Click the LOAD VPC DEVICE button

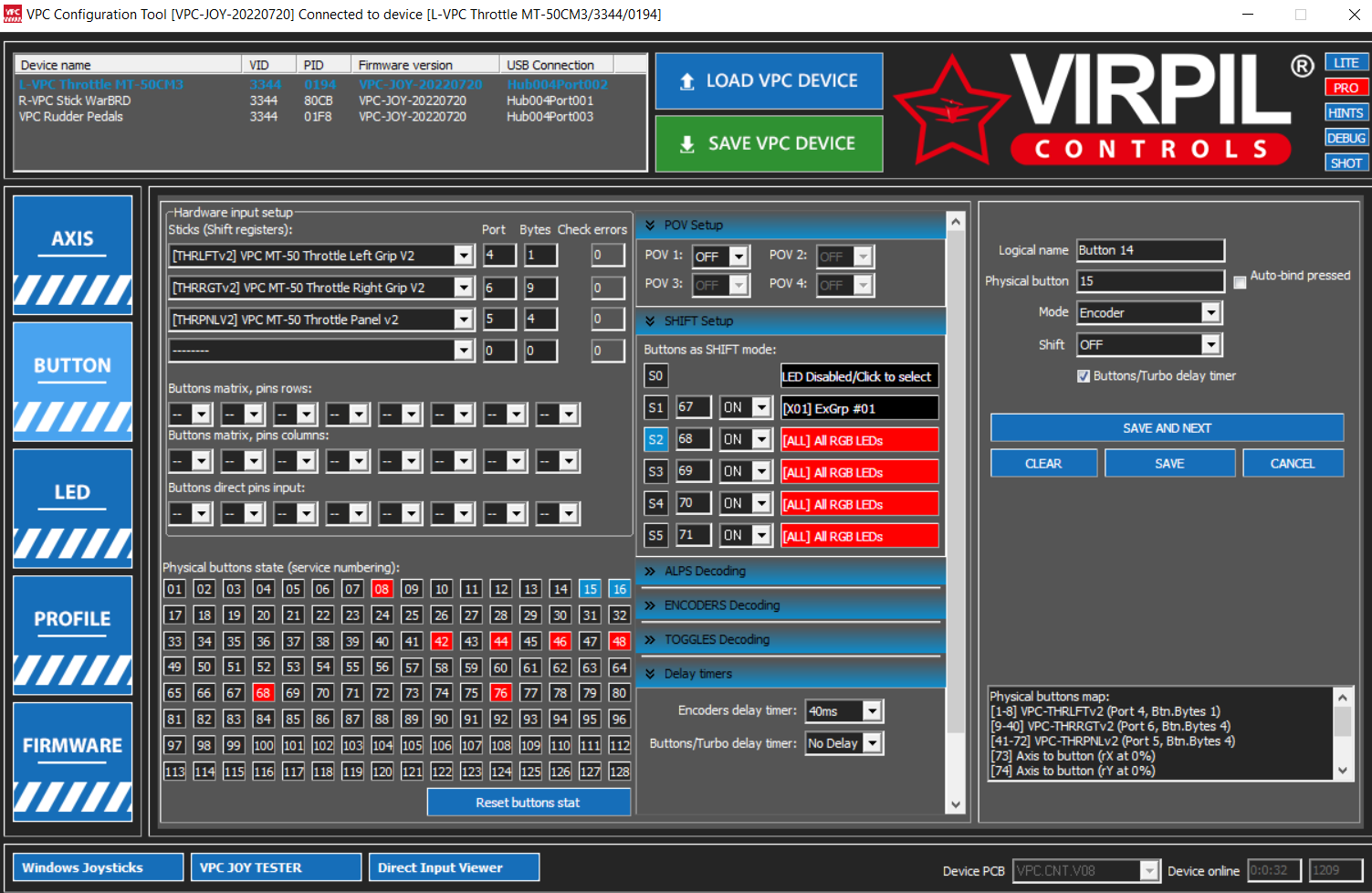(x=769, y=80)
